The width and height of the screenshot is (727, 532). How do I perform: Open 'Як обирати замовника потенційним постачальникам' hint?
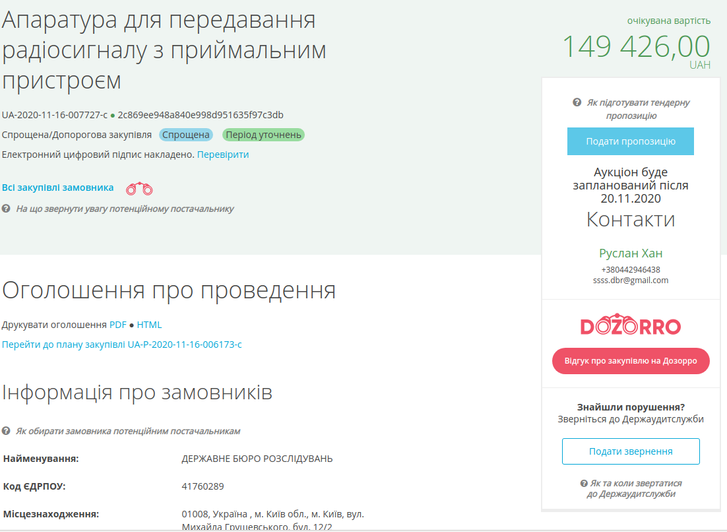[128, 431]
